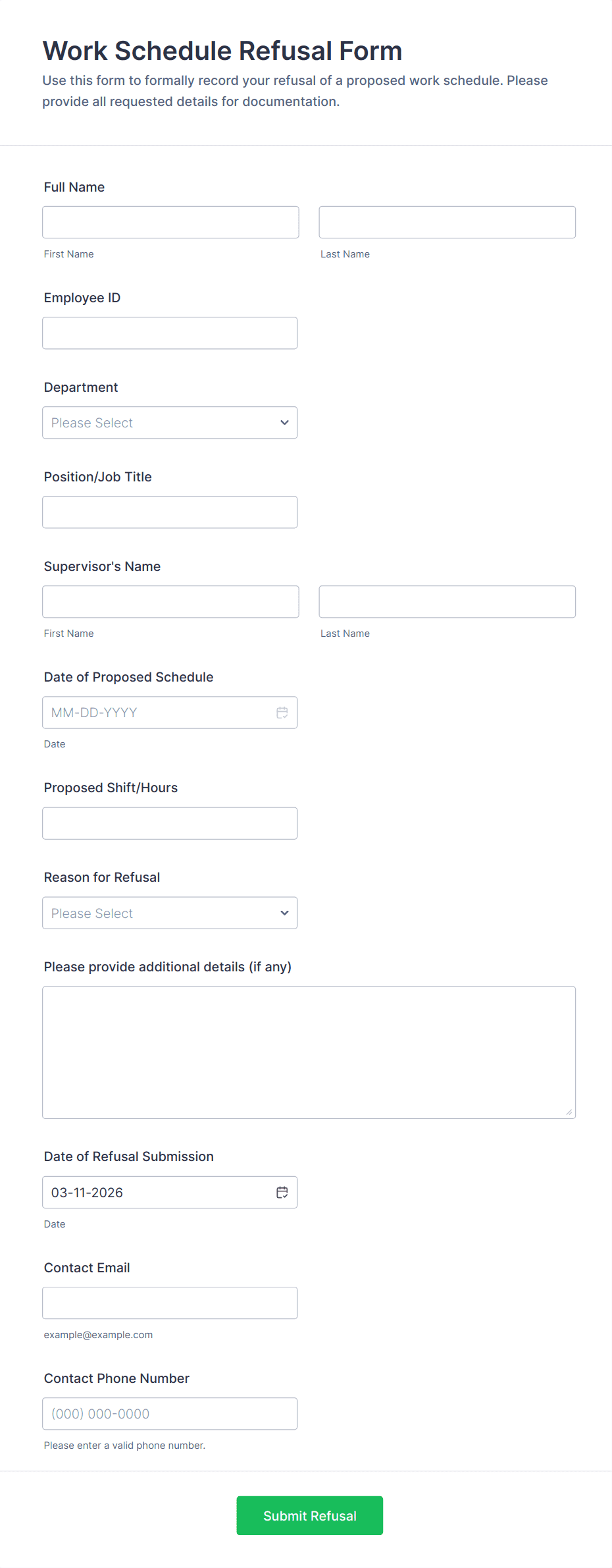The width and height of the screenshot is (612, 1568).
Task: Click the additional details text area
Action: [309, 1052]
